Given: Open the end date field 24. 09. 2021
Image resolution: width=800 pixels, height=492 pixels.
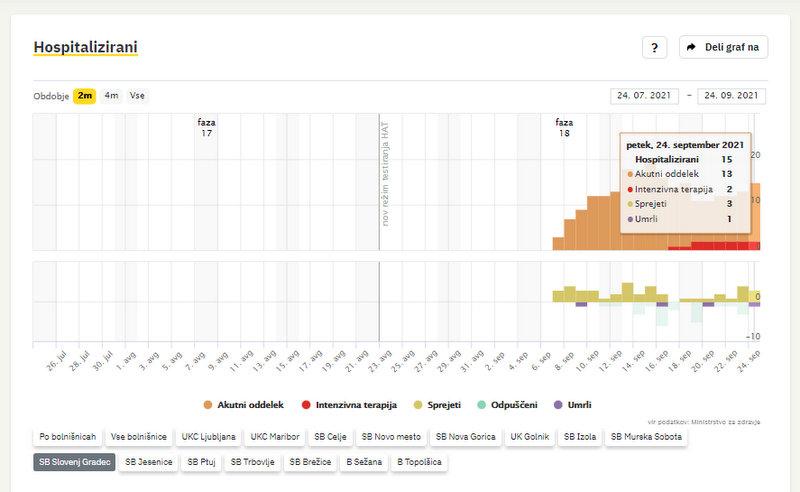Looking at the screenshot, I should coord(732,96).
